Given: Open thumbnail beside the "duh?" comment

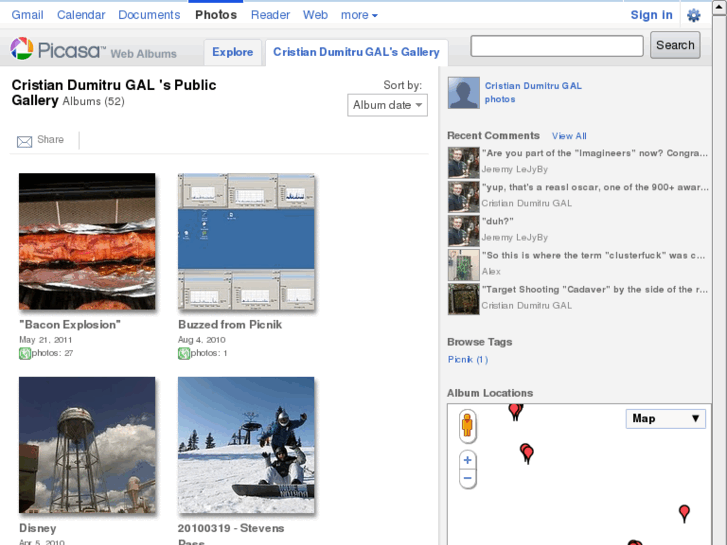Looking at the screenshot, I should pyautogui.click(x=464, y=231).
